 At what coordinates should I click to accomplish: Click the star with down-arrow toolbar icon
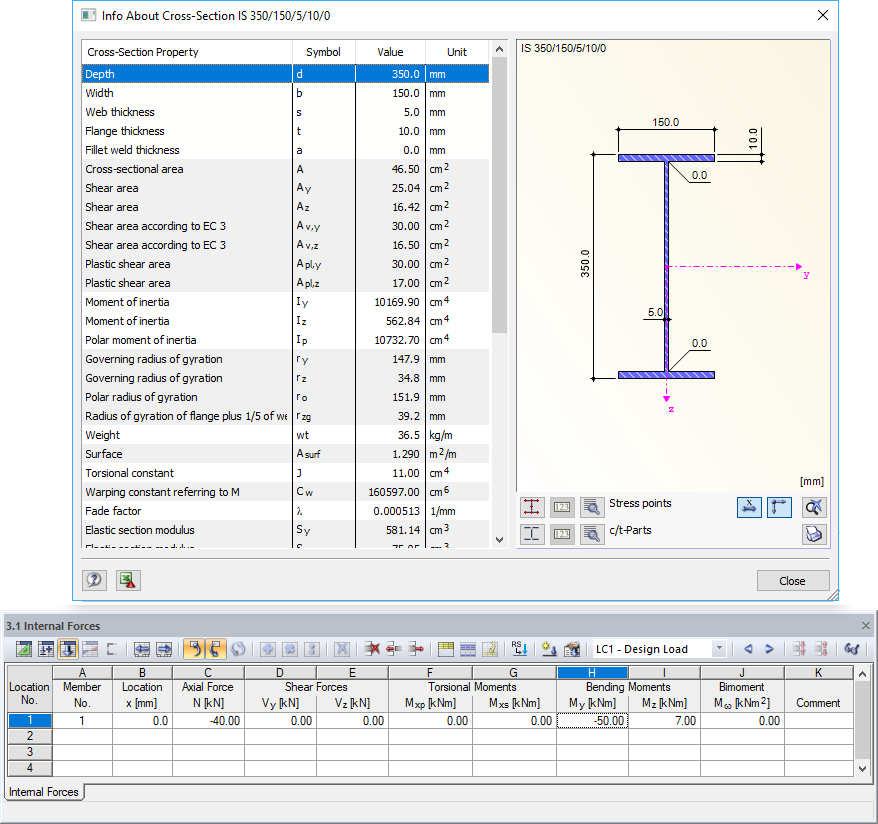click(549, 649)
